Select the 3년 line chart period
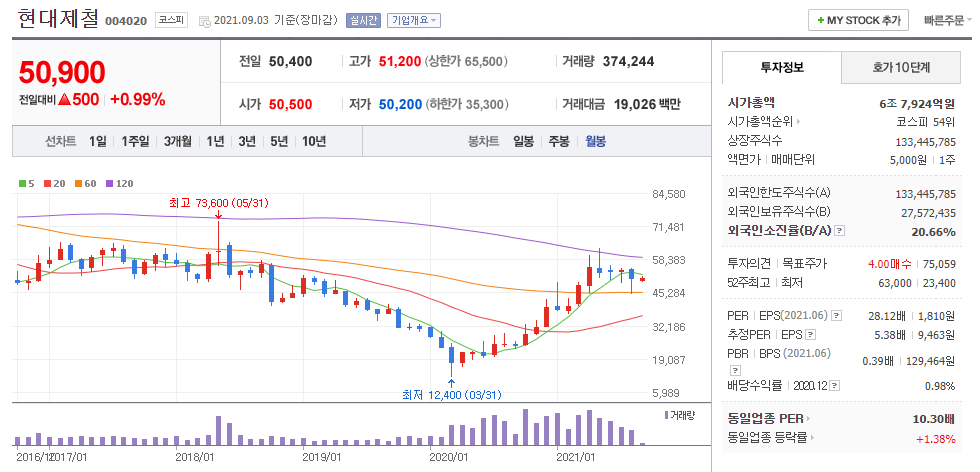Viewport: 980px width, 472px height. [x=247, y=141]
